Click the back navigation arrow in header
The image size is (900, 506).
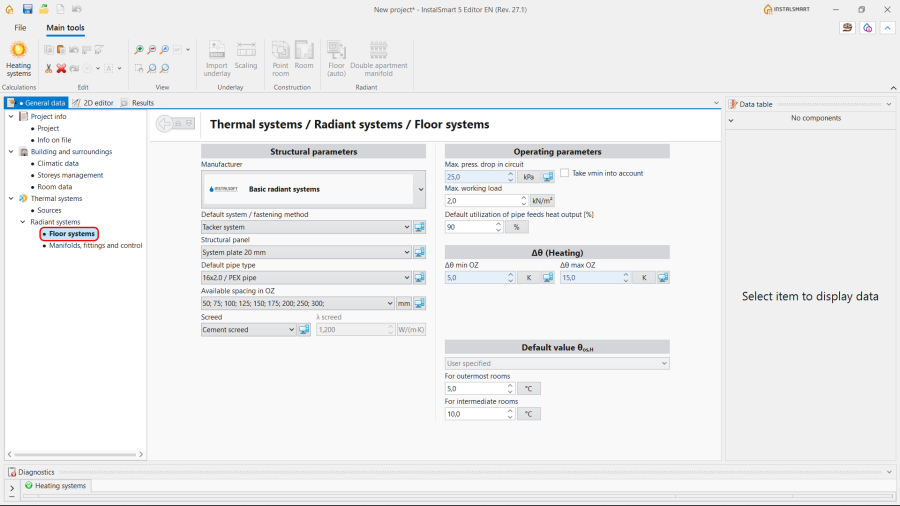164,123
